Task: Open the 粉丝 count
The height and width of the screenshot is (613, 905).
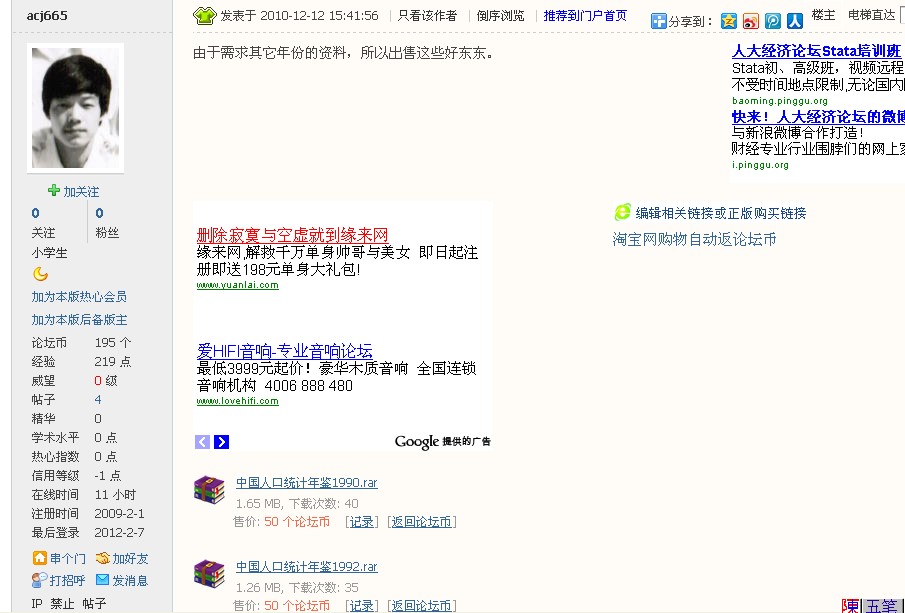Action: point(99,213)
